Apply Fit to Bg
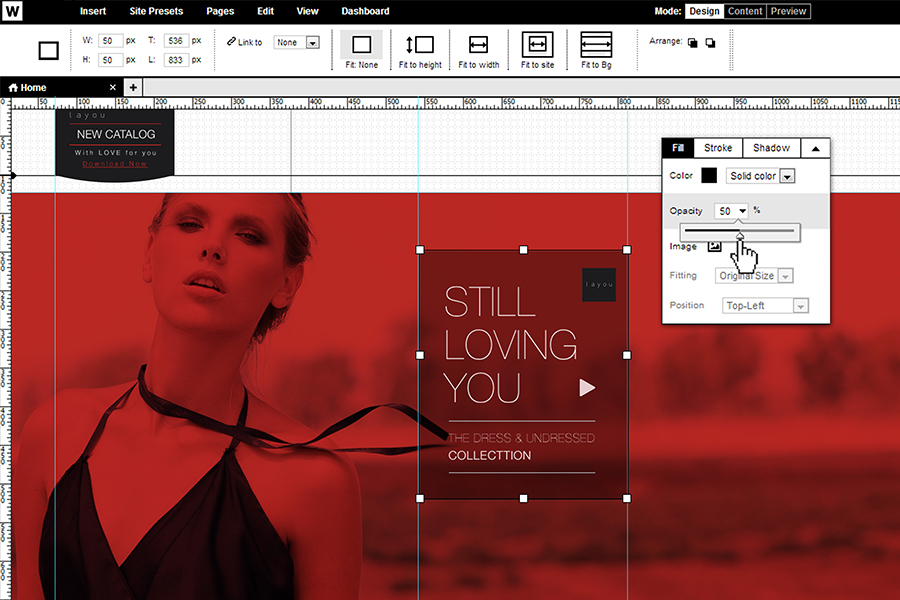The height and width of the screenshot is (600, 900). point(596,45)
